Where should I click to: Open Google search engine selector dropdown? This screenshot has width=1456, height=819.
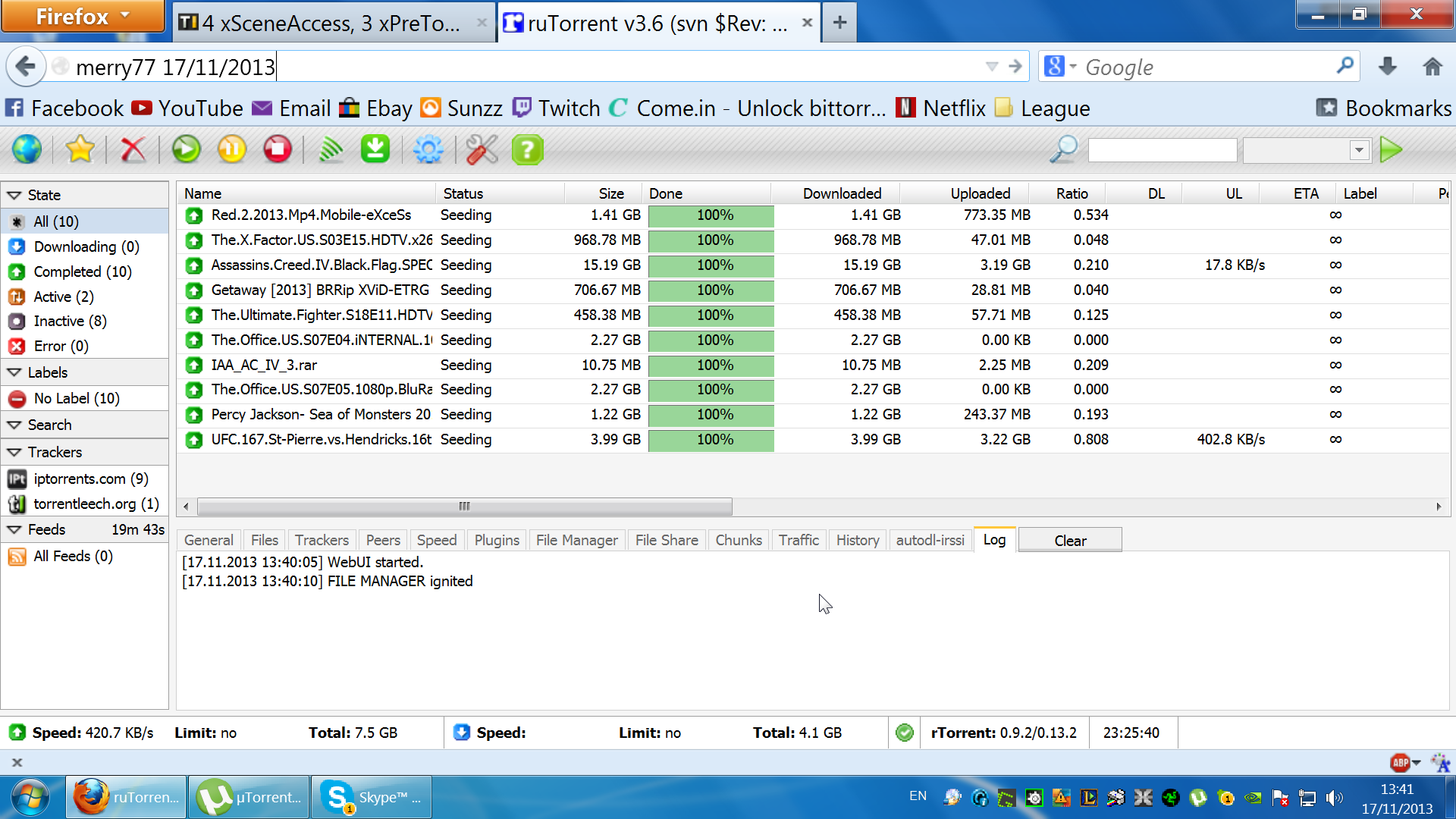1059,67
